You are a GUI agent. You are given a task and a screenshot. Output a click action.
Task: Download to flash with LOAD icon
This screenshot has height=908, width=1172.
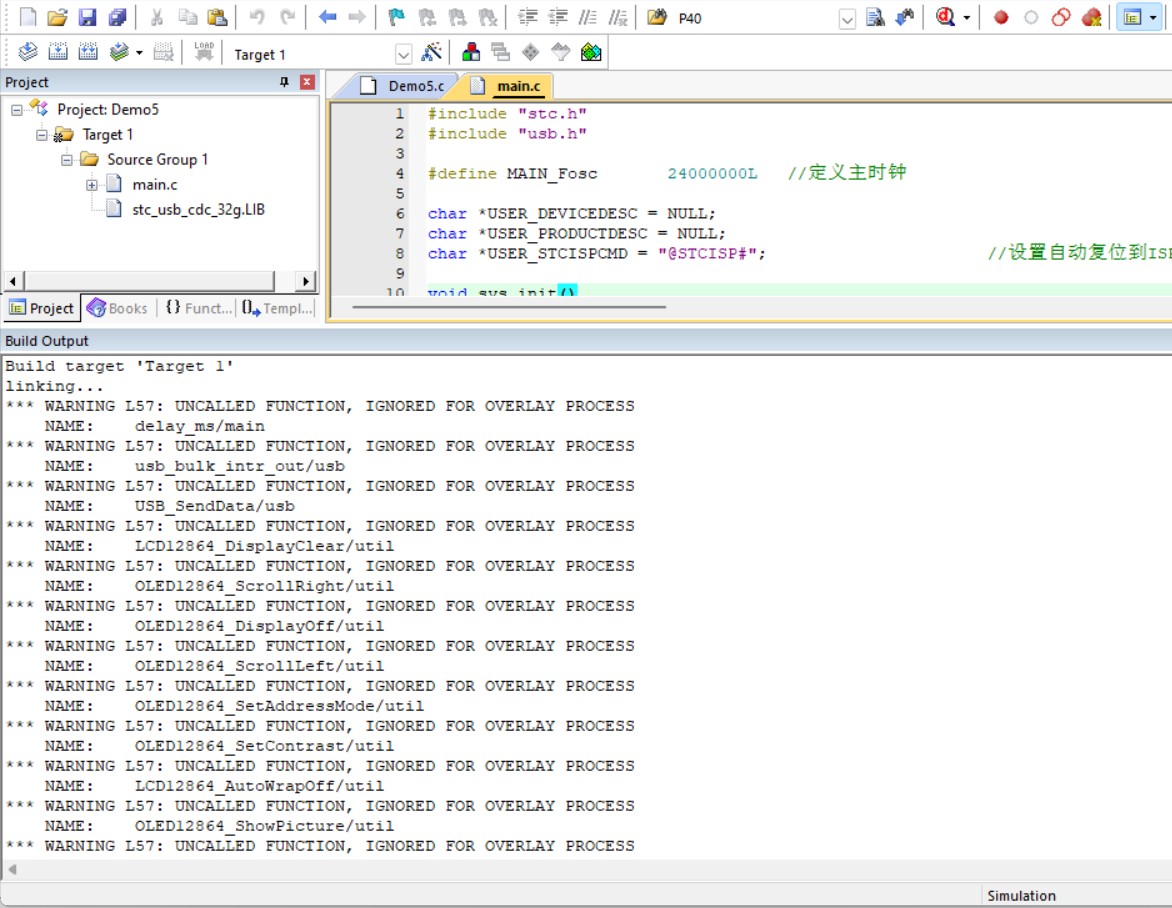click(x=204, y=52)
